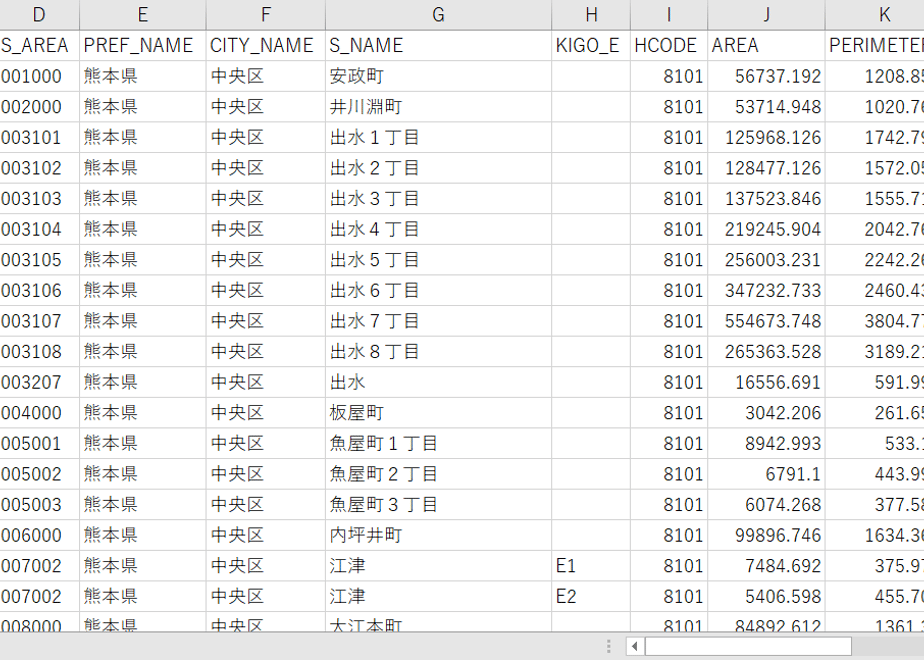Click S_AREA cell 003207
Image resolution: width=924 pixels, height=660 pixels.
[x=39, y=382]
